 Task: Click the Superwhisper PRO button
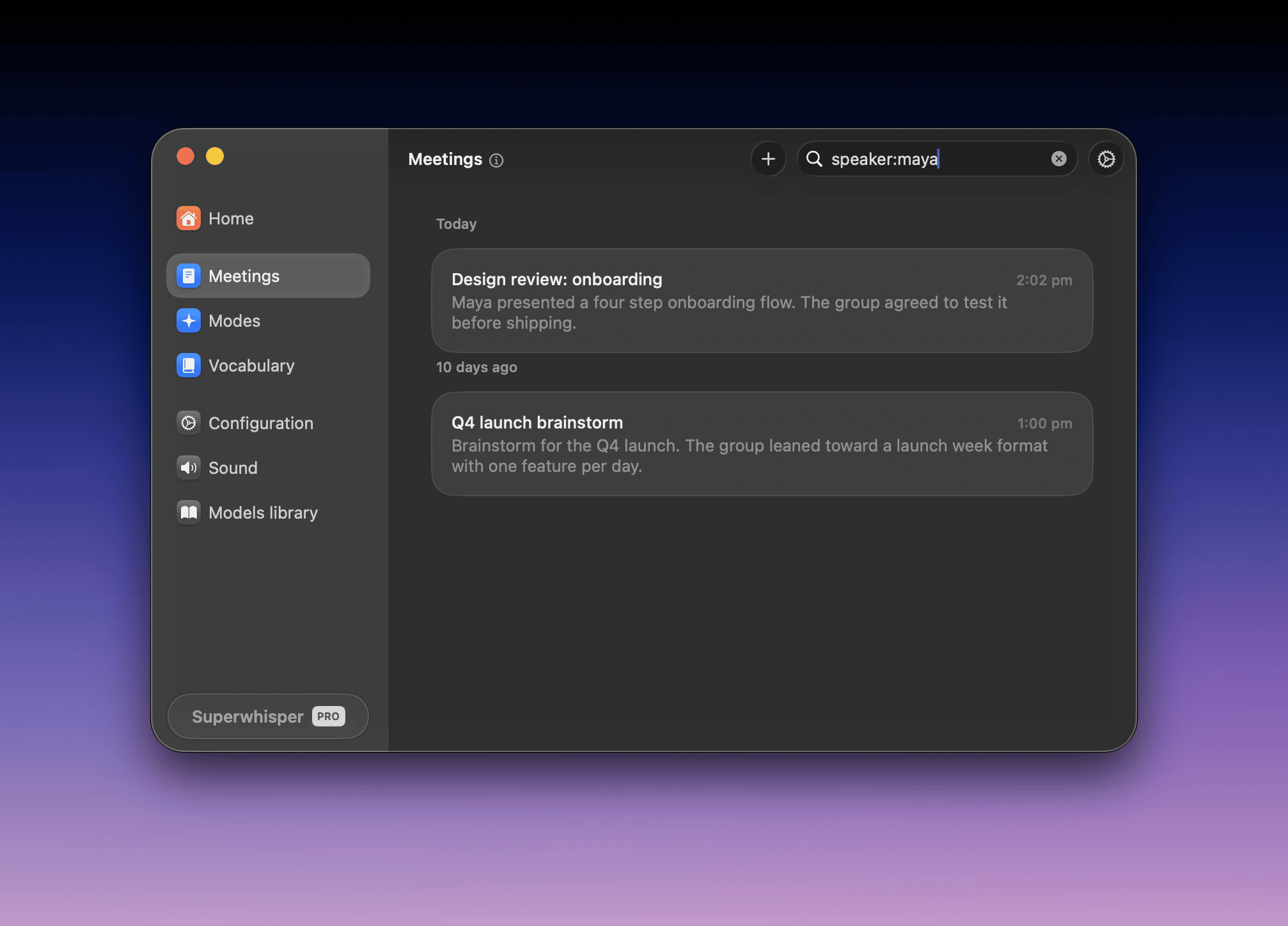click(268, 716)
